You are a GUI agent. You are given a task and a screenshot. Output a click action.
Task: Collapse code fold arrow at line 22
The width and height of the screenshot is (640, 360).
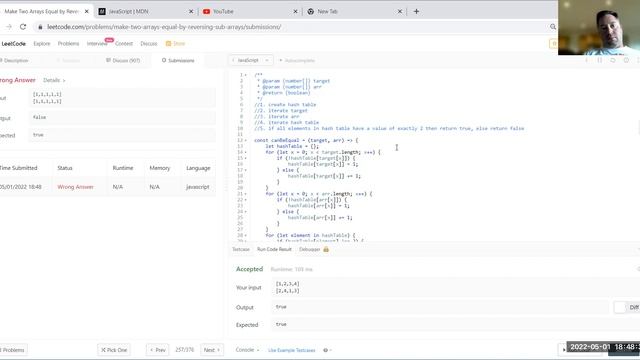click(x=246, y=200)
